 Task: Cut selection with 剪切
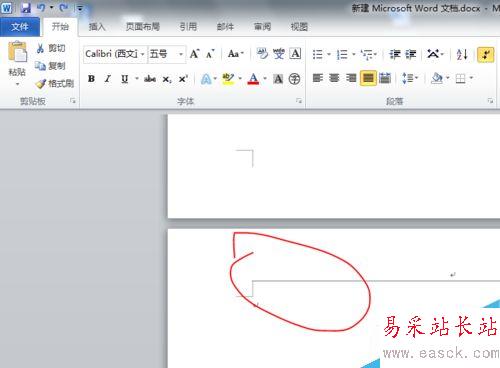coord(51,48)
